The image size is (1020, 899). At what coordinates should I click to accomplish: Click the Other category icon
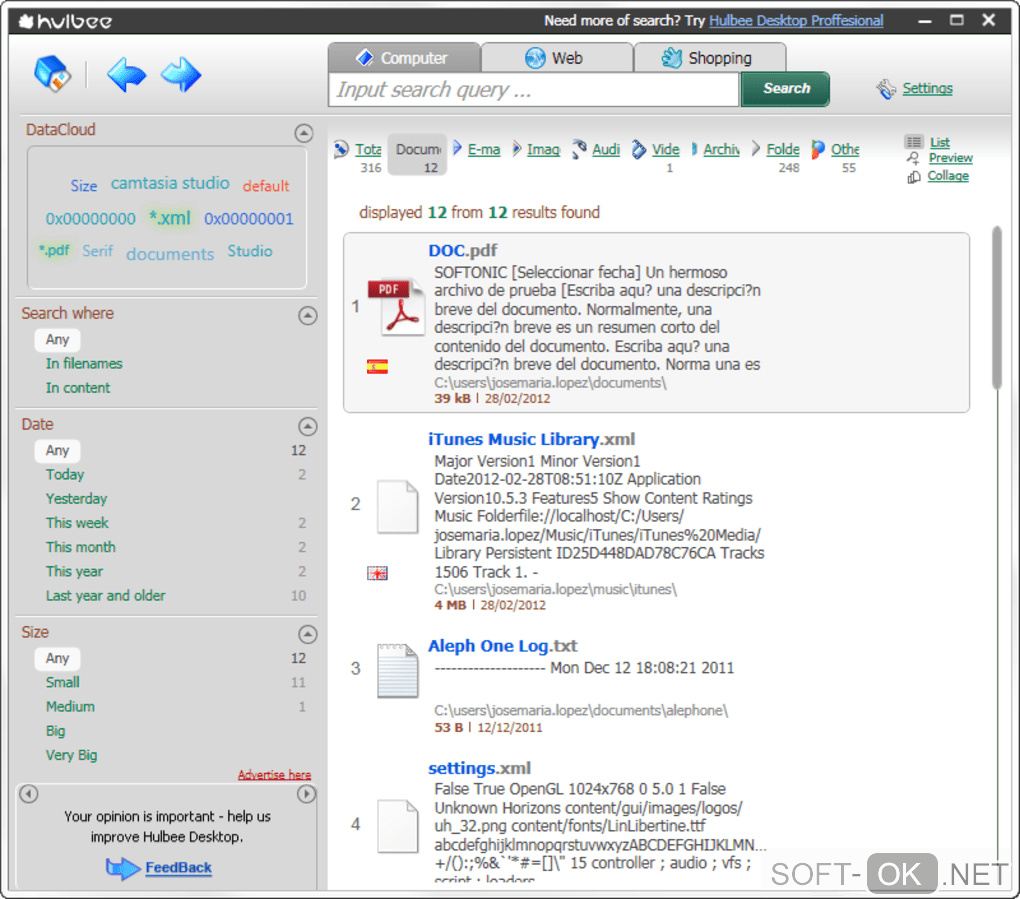[x=818, y=150]
